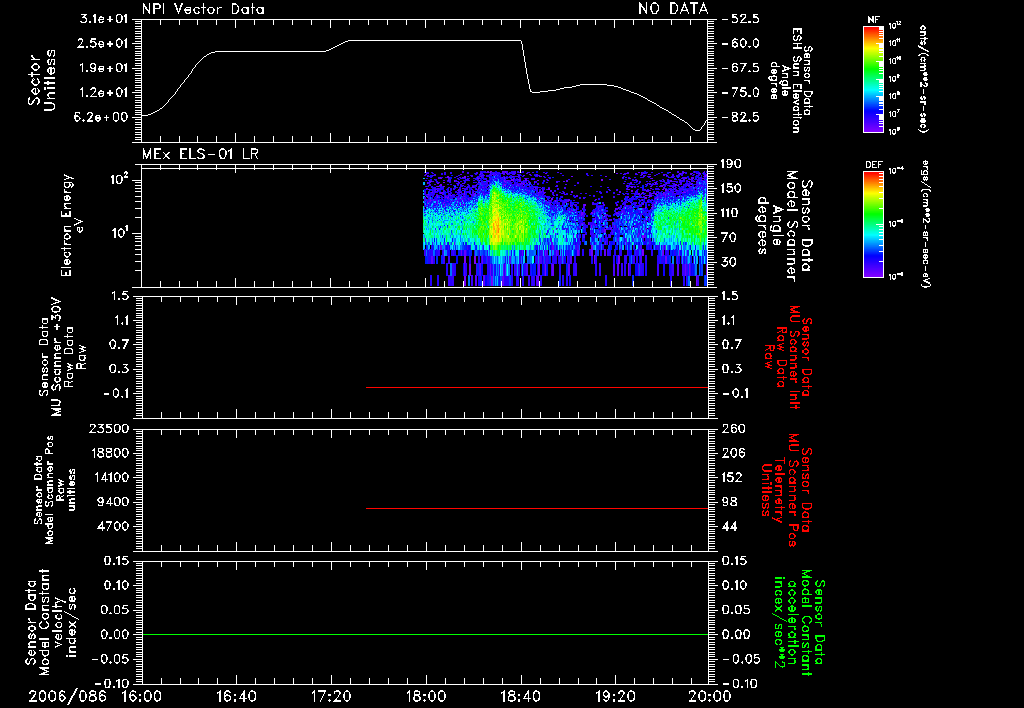Click the 'Electron Energy eV' axis title
1024x708 pixels.
coord(72,225)
